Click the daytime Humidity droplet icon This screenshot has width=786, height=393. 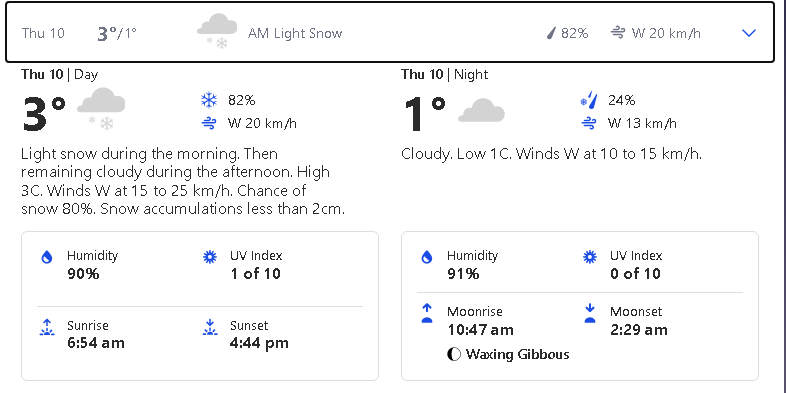(x=47, y=257)
